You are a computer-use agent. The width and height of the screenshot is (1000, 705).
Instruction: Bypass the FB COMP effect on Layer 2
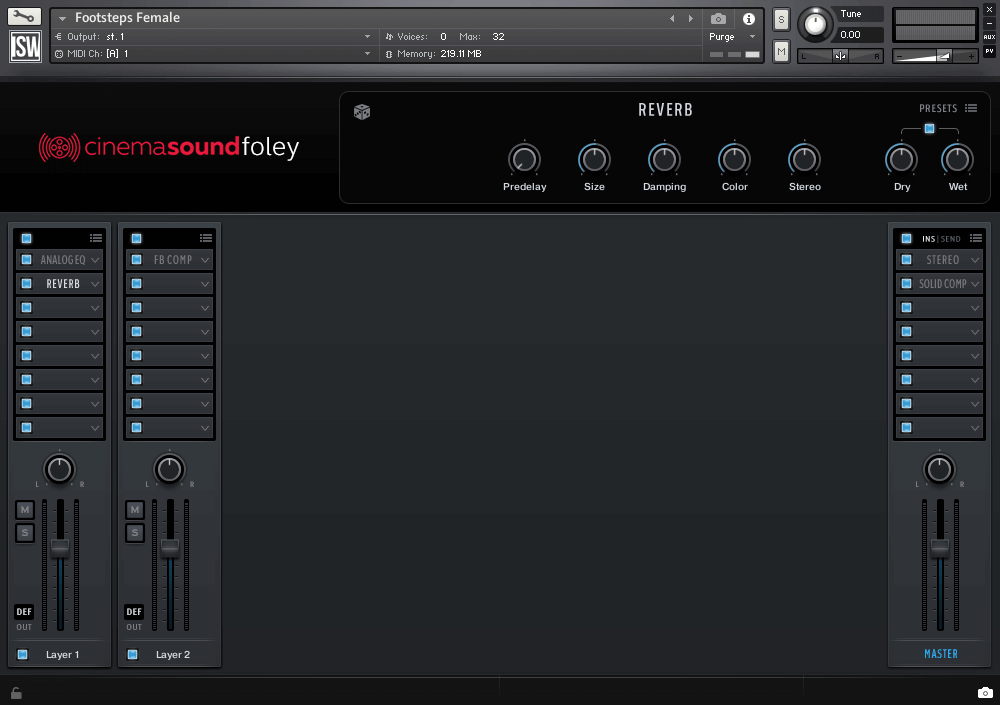136,260
